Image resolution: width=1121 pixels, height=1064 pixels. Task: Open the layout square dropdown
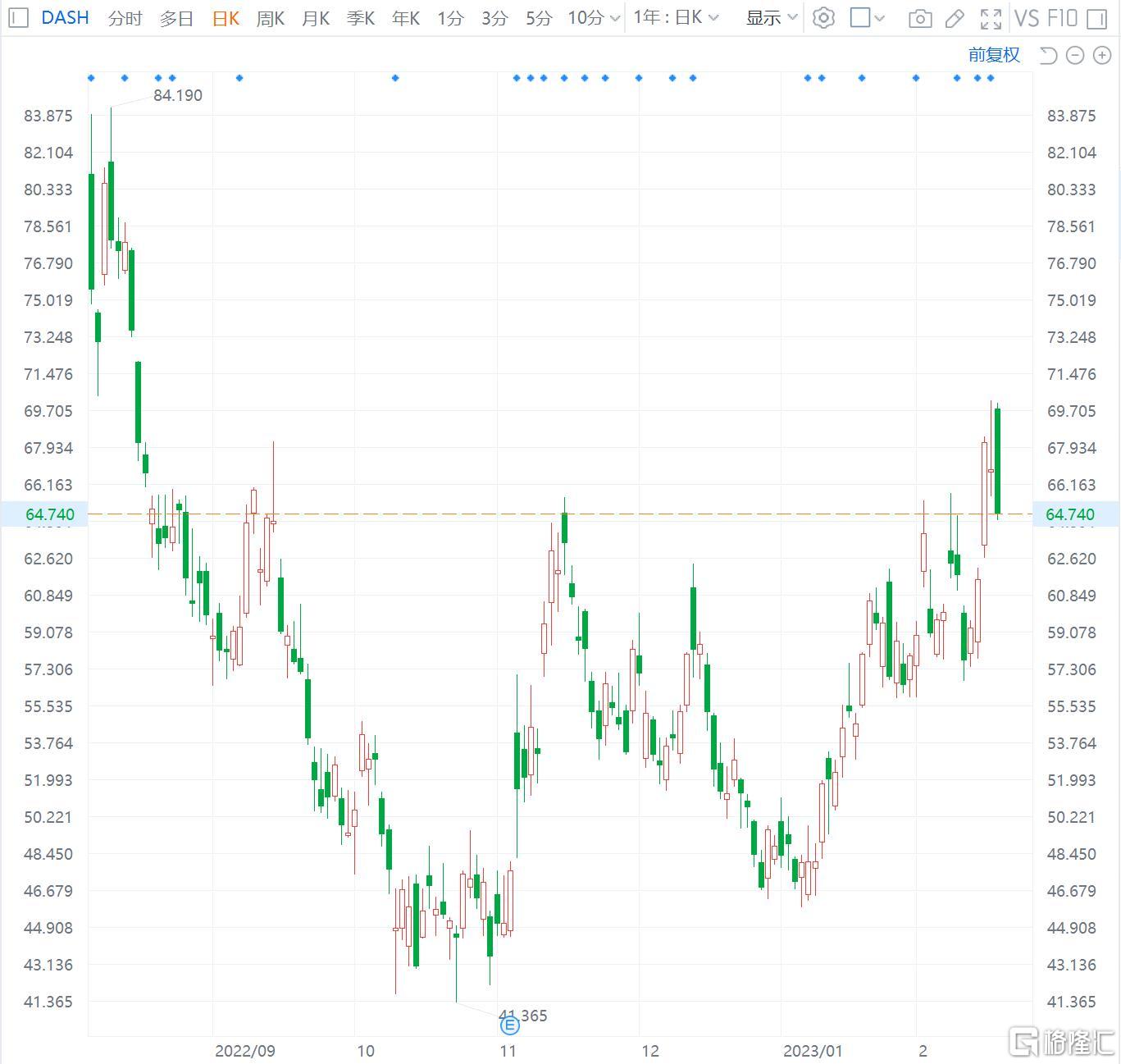868,18
